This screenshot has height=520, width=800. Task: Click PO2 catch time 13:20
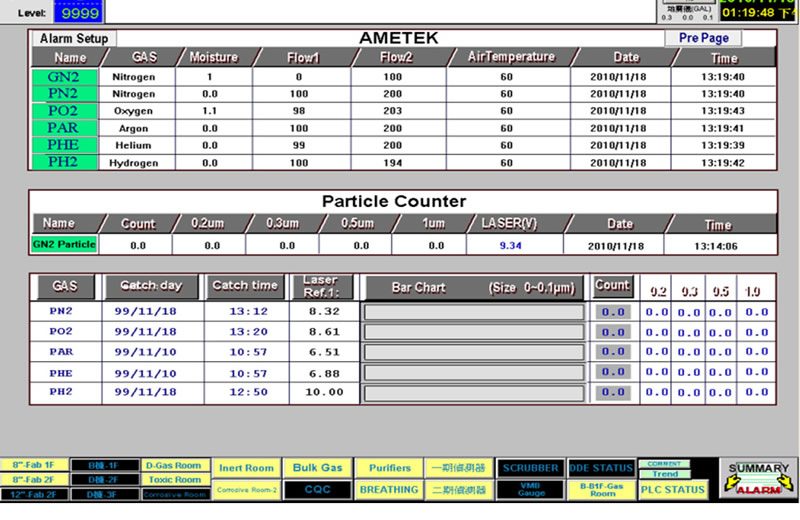pyautogui.click(x=248, y=332)
